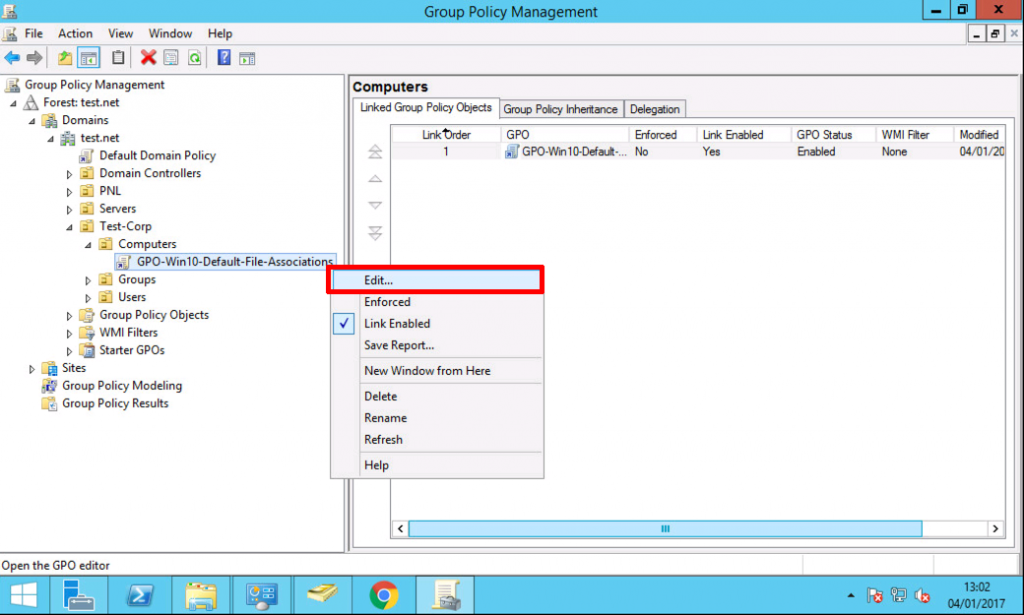Click the blue Help question mark icon

pyautogui.click(x=224, y=58)
